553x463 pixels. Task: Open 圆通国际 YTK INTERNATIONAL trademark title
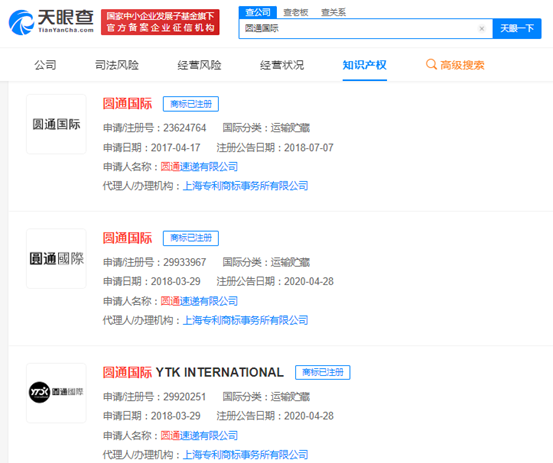193,372
